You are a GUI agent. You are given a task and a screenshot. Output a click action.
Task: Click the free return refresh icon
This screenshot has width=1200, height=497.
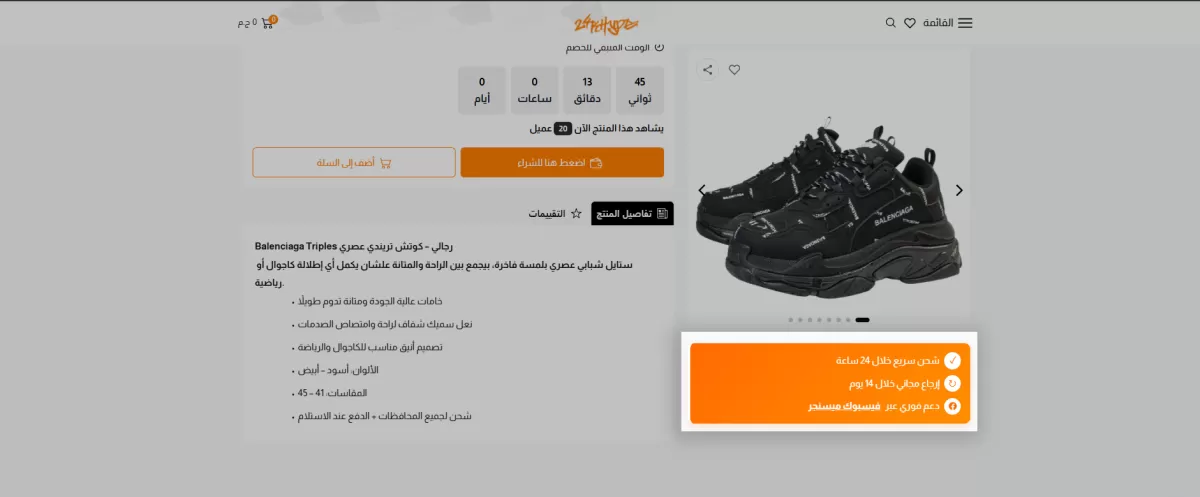(953, 383)
